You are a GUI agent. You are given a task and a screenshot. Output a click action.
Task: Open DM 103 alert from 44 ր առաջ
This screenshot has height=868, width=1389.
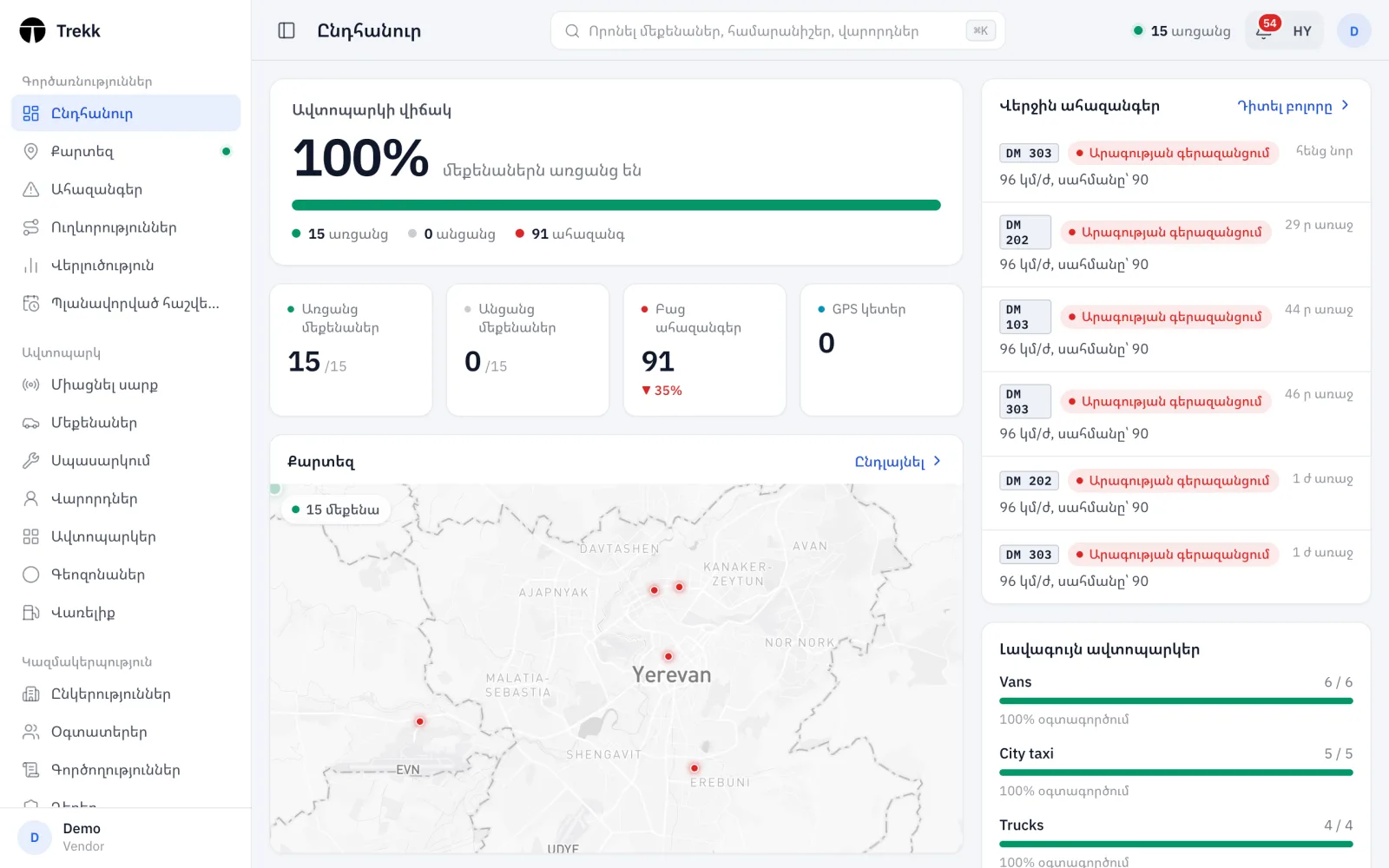1176,329
